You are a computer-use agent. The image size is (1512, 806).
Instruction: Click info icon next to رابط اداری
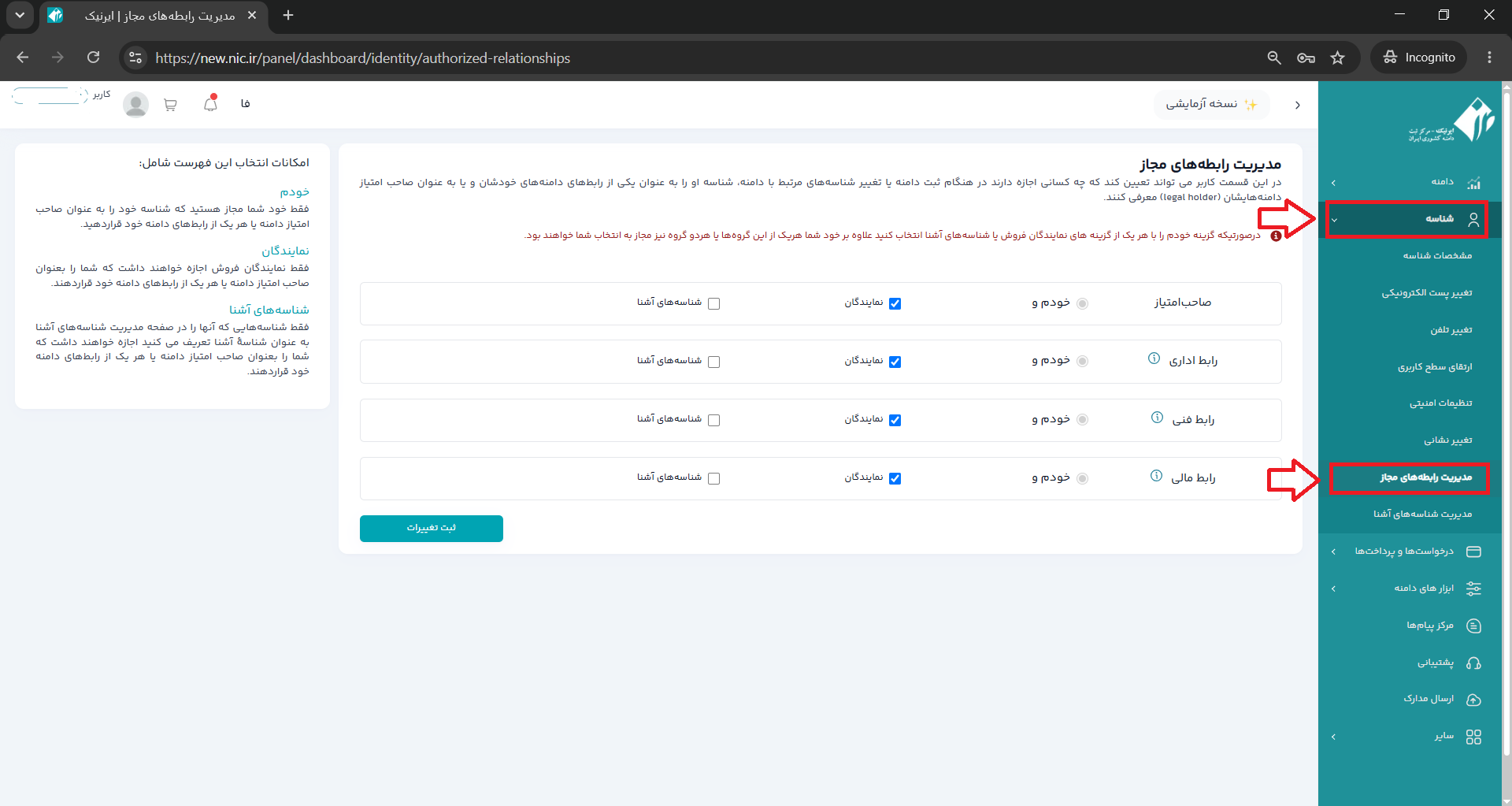pyautogui.click(x=1154, y=358)
